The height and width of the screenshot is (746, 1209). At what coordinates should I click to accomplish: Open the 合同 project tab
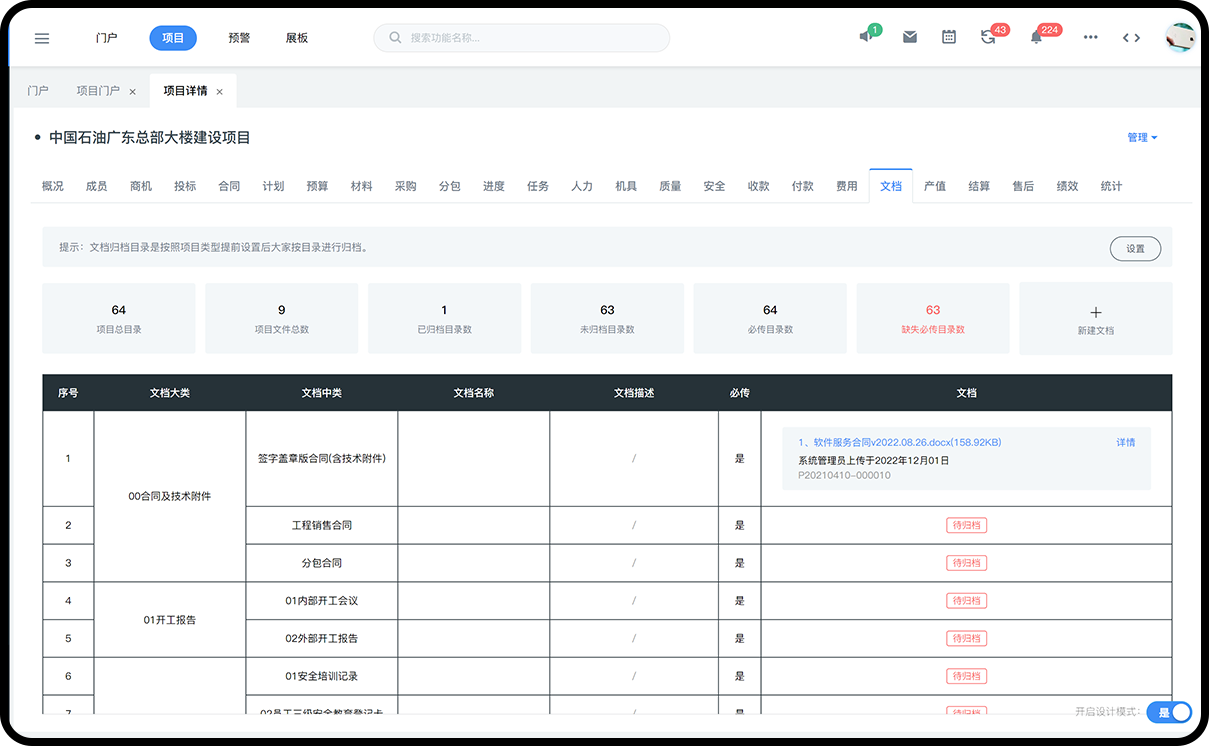click(x=229, y=186)
